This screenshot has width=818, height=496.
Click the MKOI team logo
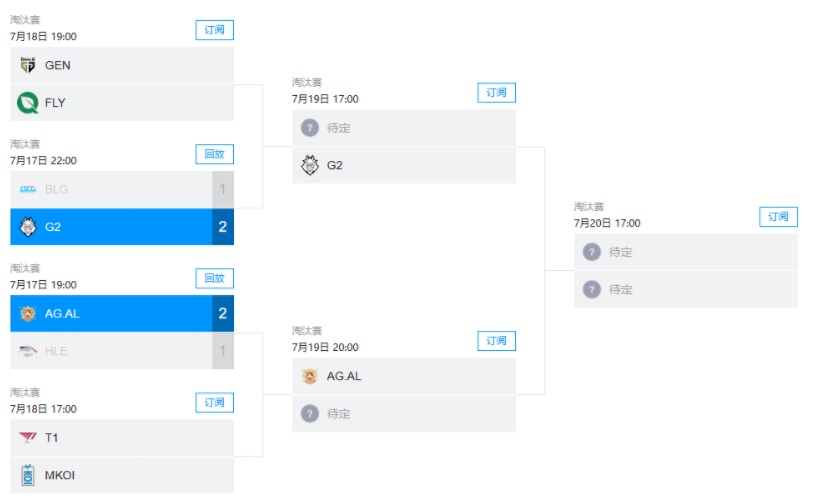click(x=28, y=475)
